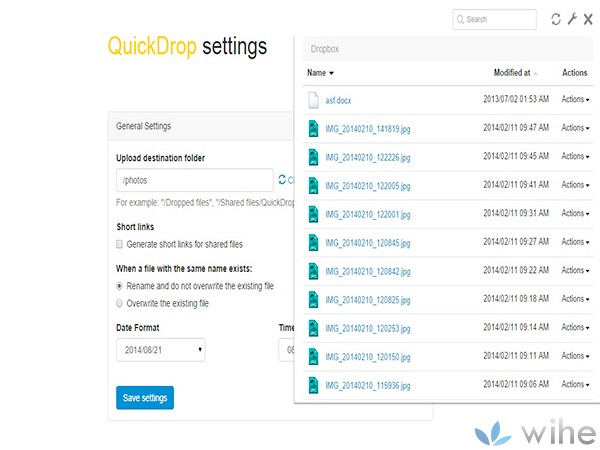The width and height of the screenshot is (600, 450).
Task: Click the image icon for IMG_20140210_122001.jpg
Action: click(x=313, y=214)
